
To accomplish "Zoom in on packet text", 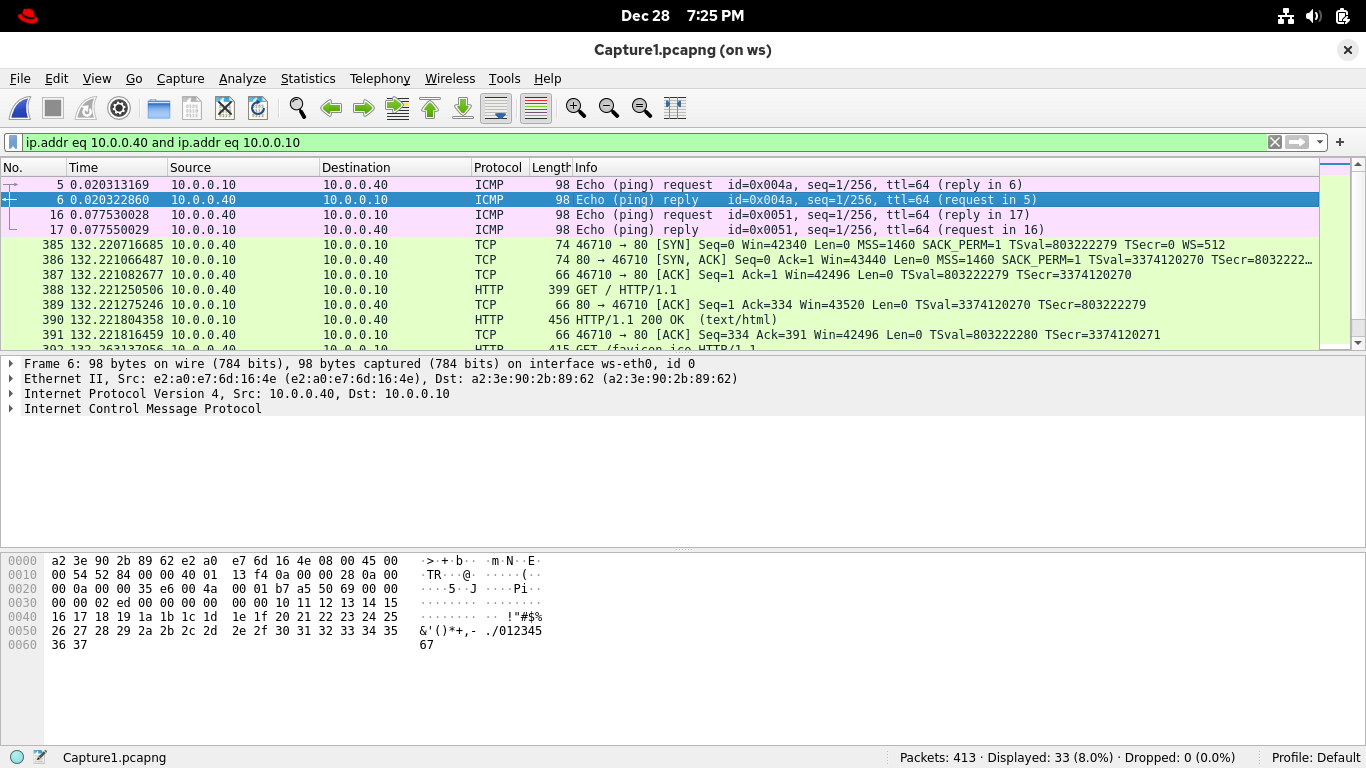I will coord(575,108).
